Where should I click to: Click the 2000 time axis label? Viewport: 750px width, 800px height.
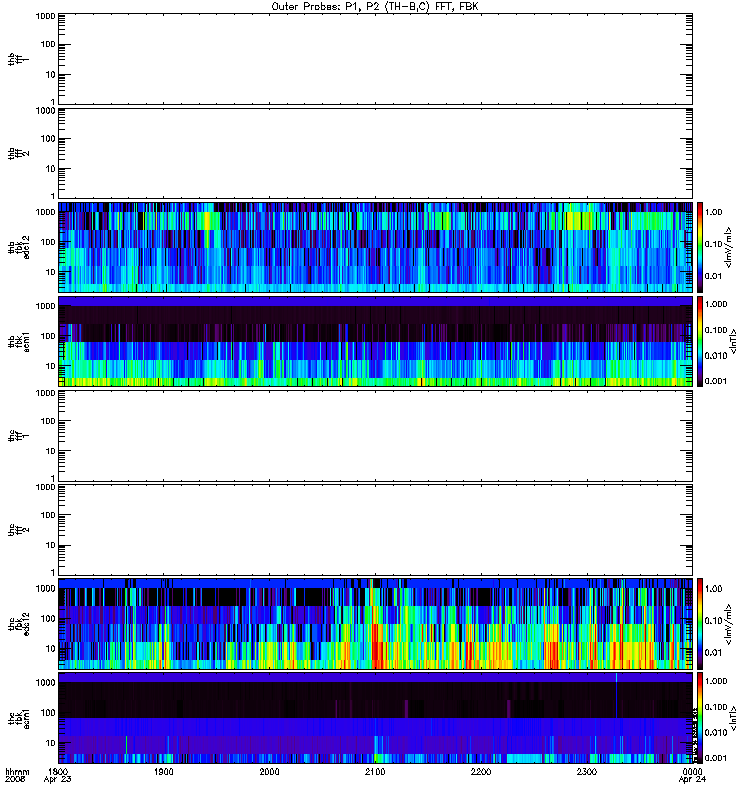tap(269, 771)
